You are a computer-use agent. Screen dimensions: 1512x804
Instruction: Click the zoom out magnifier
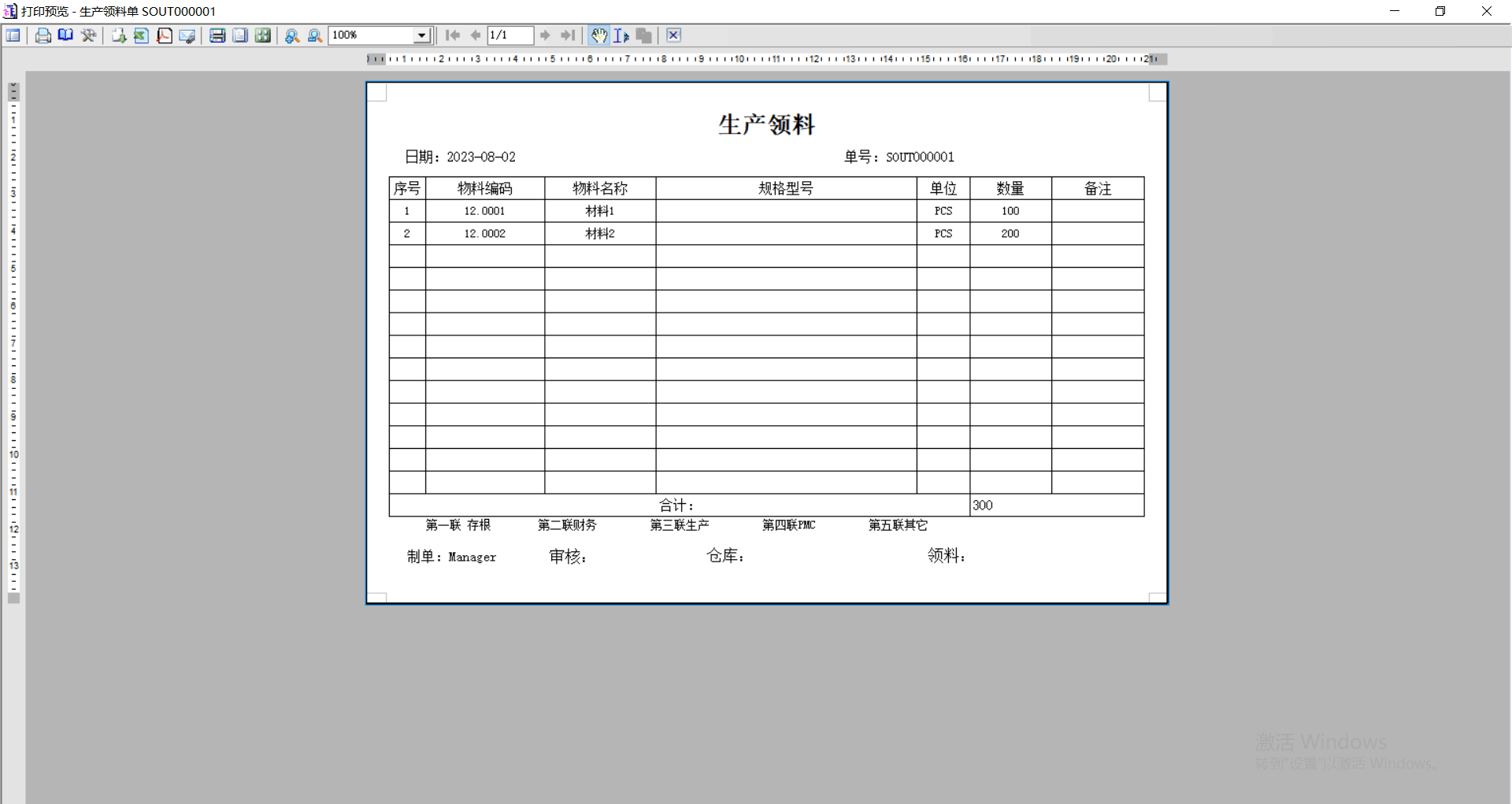314,35
